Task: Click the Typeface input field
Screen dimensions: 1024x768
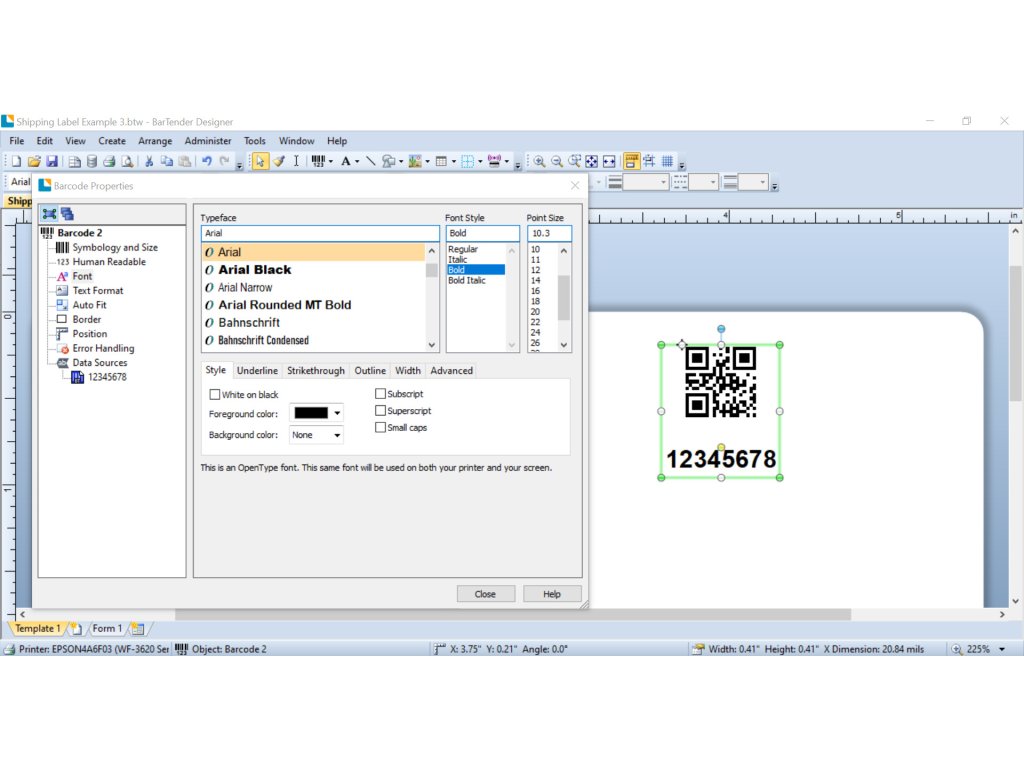Action: click(x=320, y=233)
